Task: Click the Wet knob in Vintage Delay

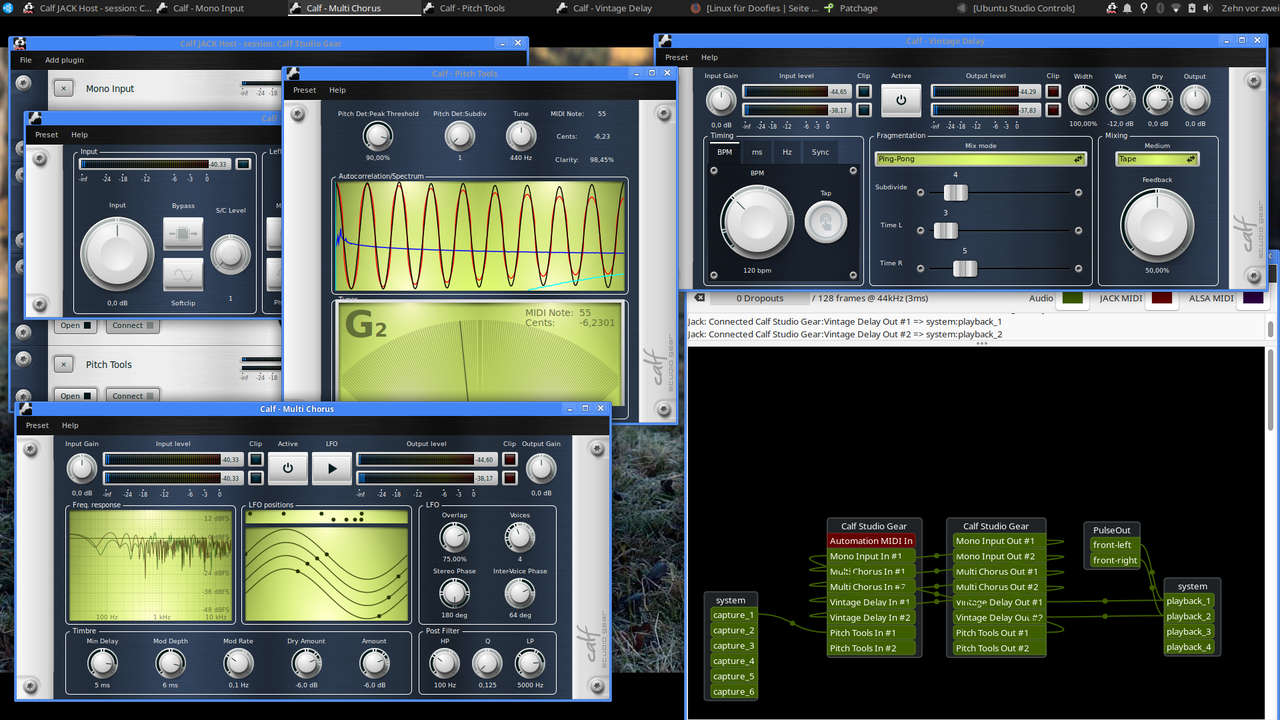Action: tap(1120, 100)
